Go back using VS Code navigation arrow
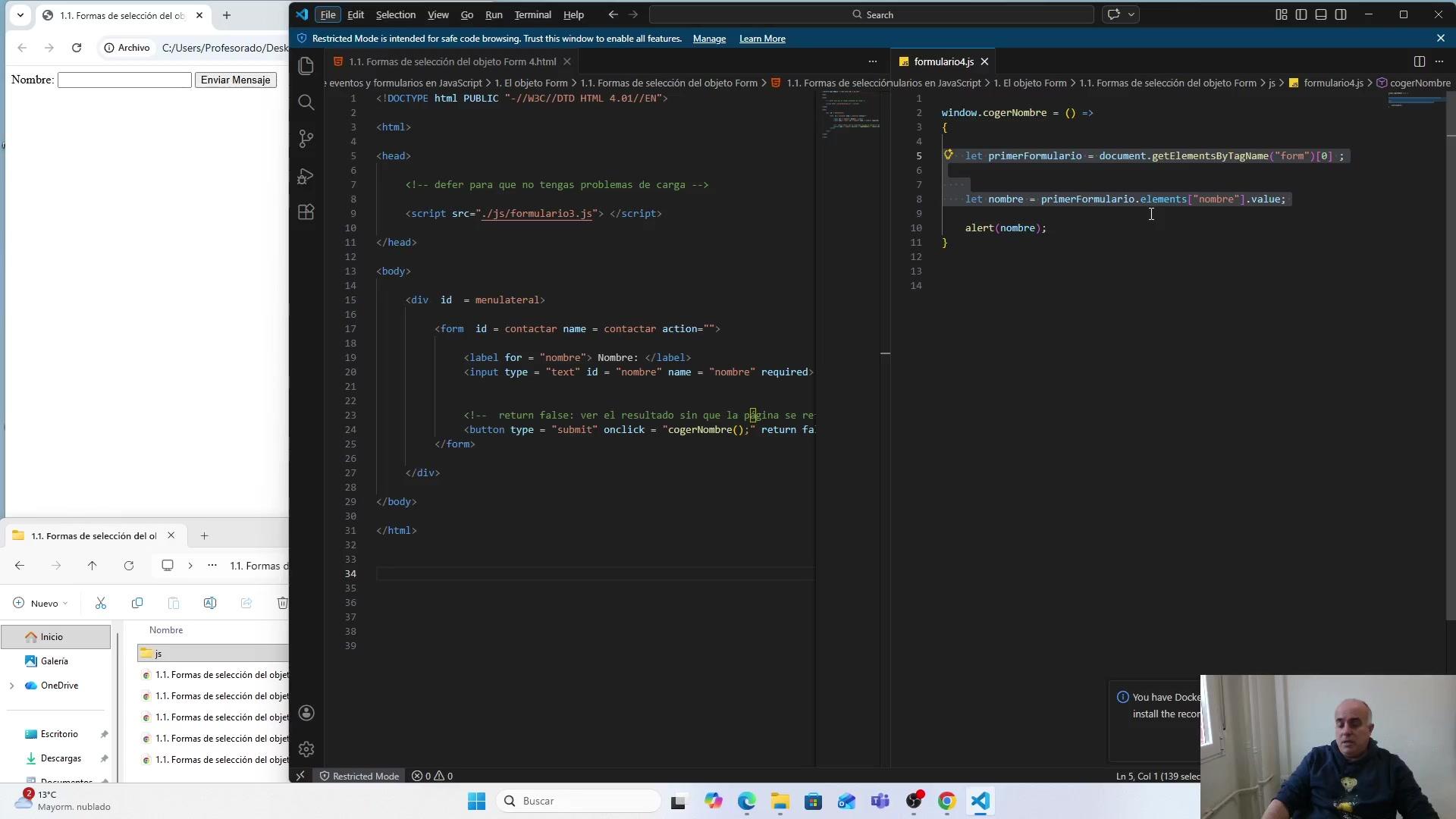 (x=613, y=14)
